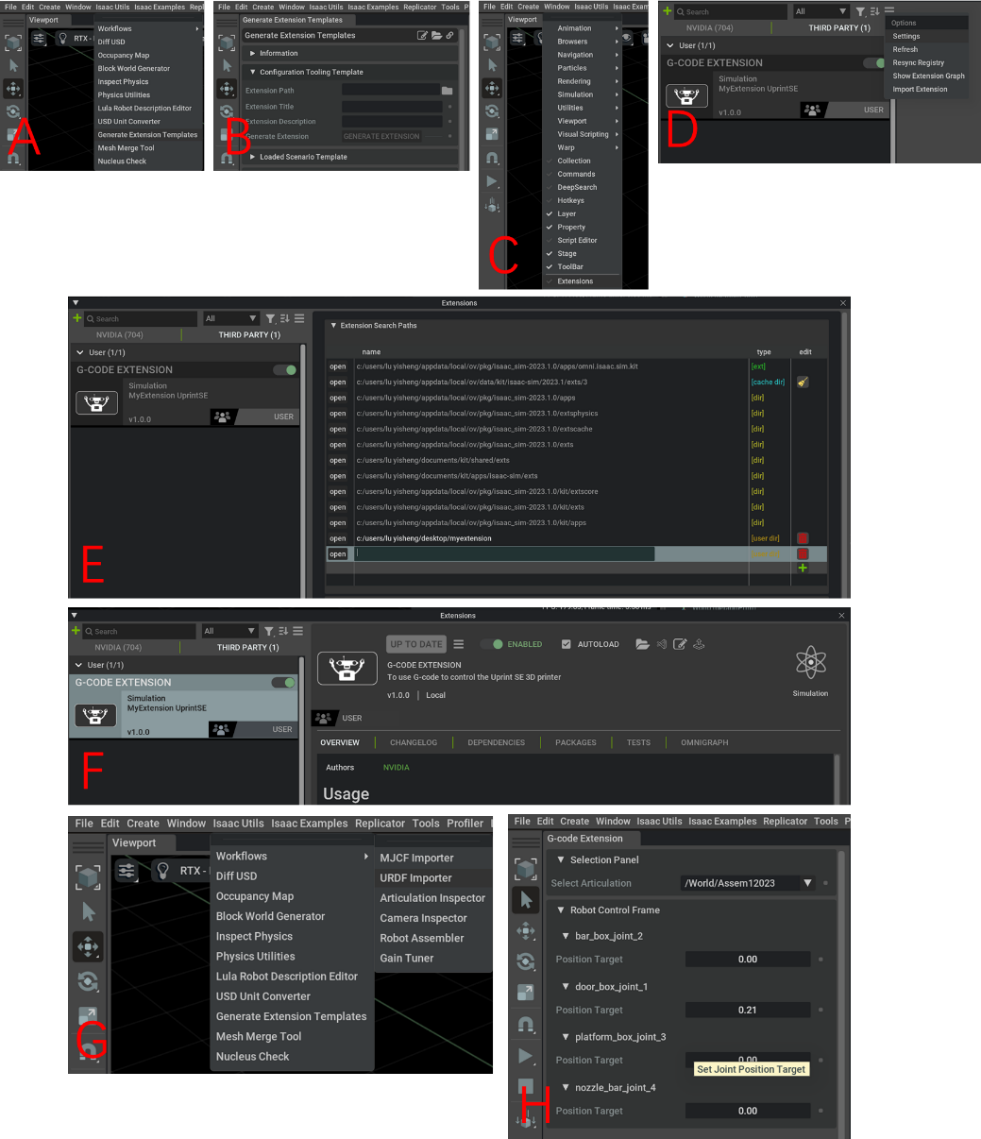Click nozzle_bar_joint_4 Position Target value field
The height and width of the screenshot is (1139, 981).
click(x=747, y=1111)
